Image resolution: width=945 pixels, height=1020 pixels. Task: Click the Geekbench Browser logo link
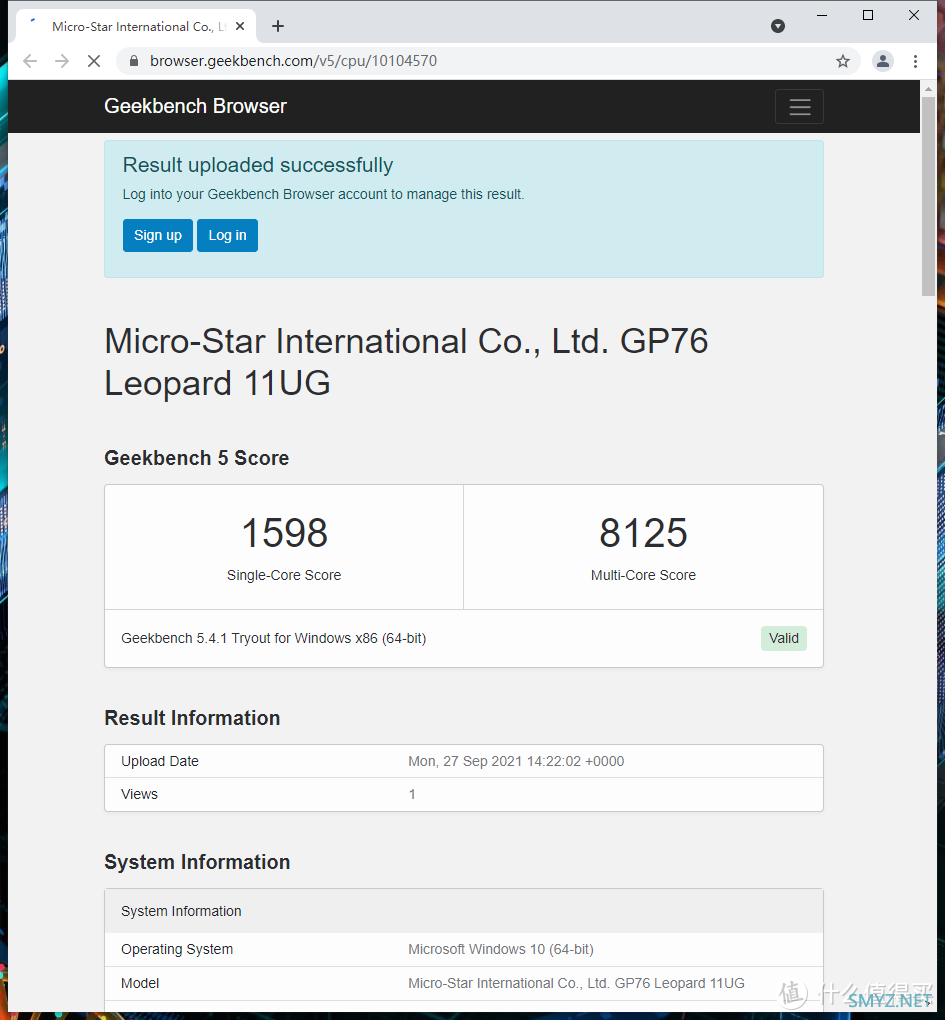(195, 106)
